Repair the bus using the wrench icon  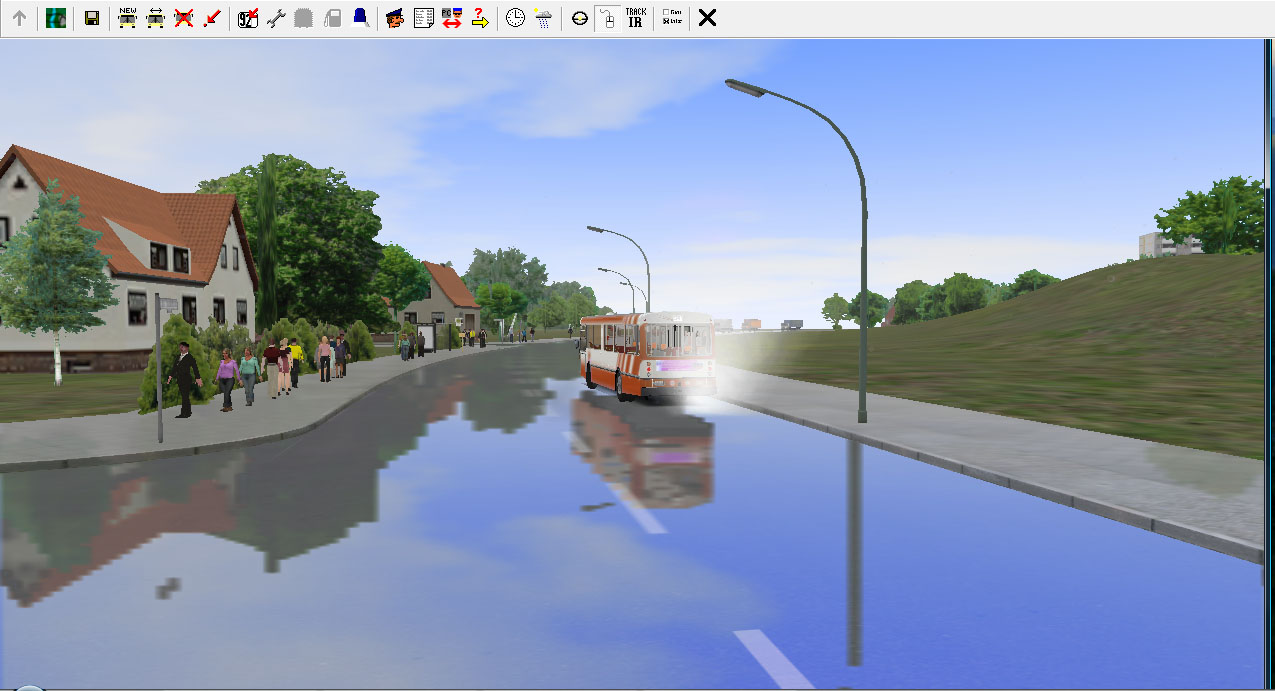276,18
